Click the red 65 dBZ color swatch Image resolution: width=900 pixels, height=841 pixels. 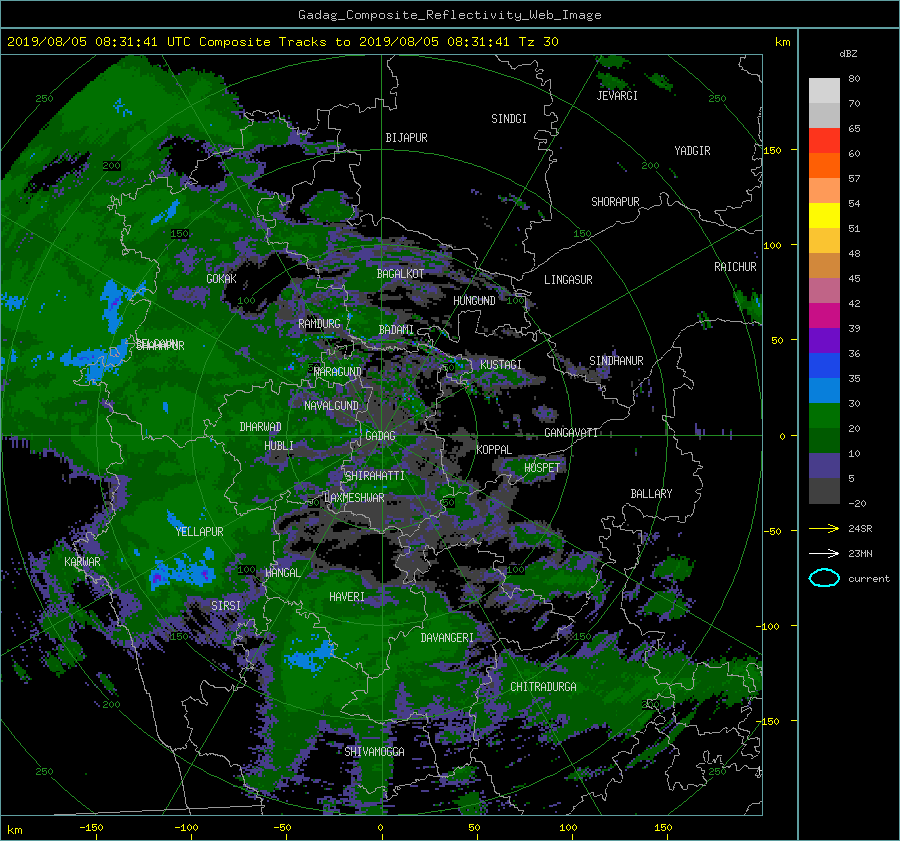tap(824, 140)
